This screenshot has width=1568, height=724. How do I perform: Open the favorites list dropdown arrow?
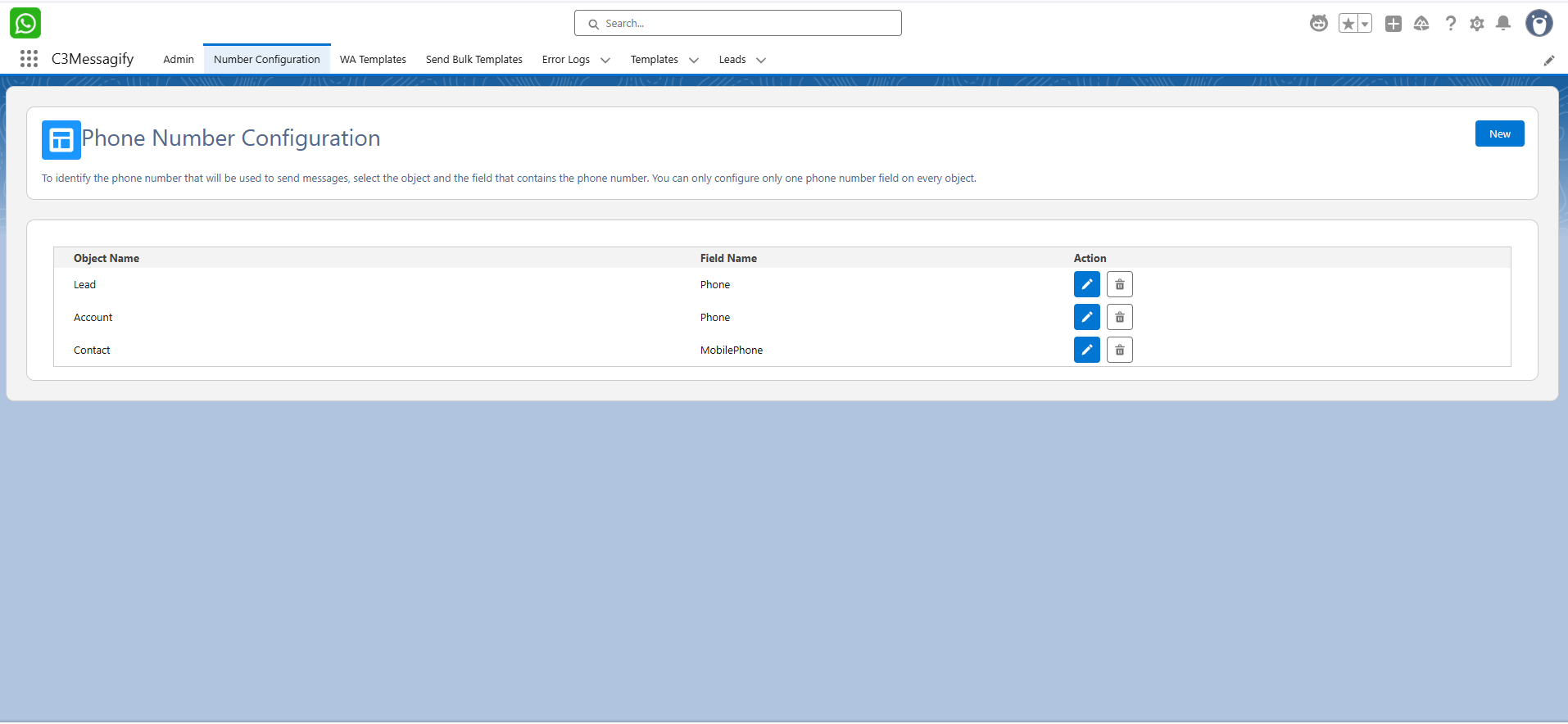[1365, 24]
